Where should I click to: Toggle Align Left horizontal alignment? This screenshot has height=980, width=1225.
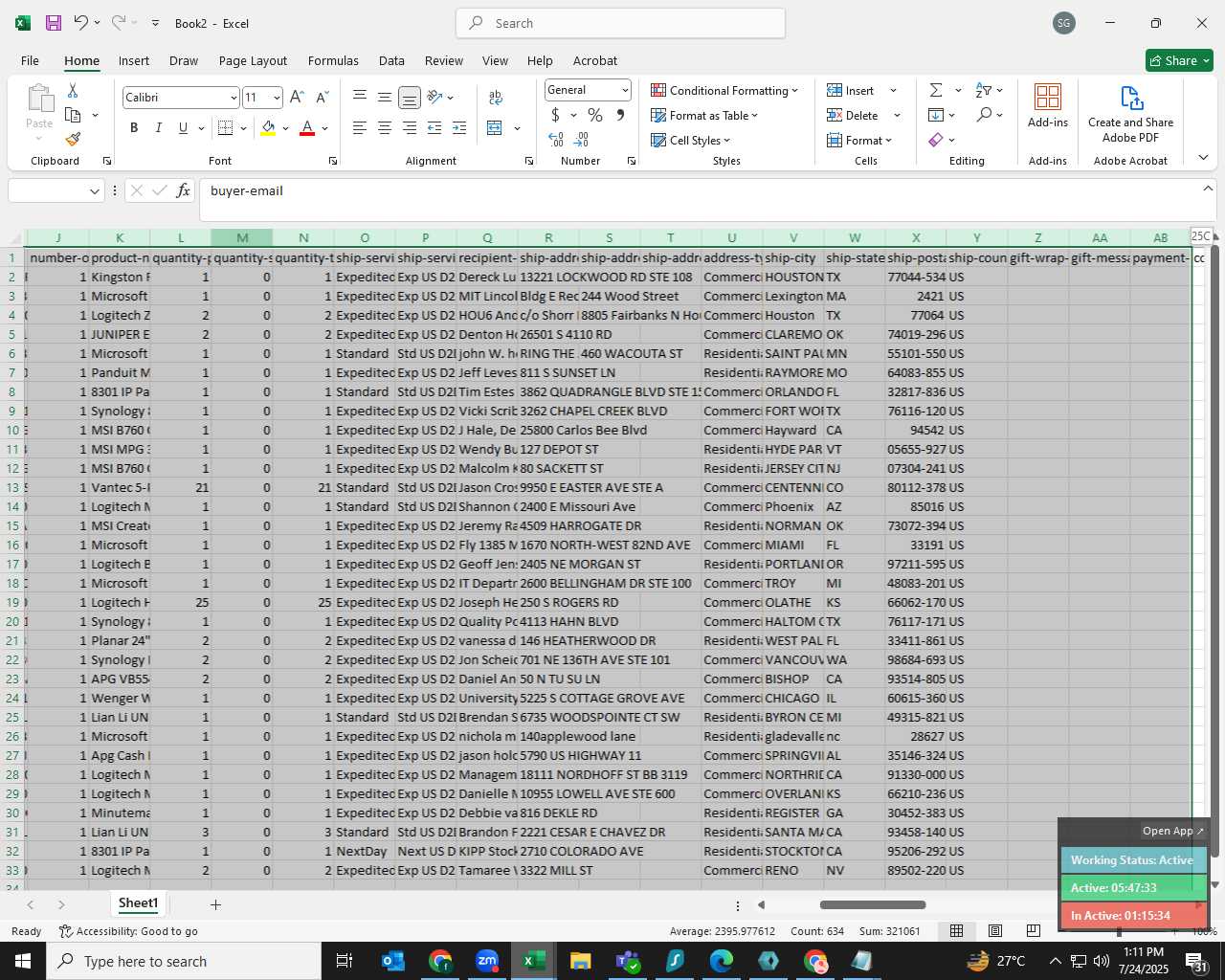pos(360,127)
